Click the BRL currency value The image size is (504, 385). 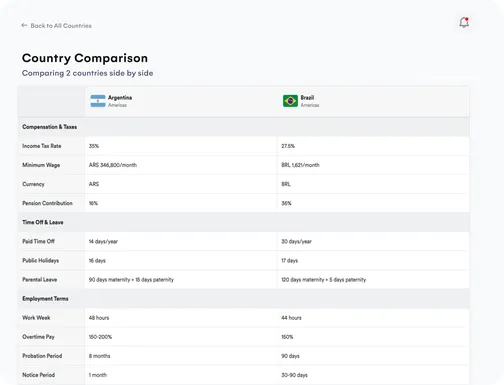point(286,184)
